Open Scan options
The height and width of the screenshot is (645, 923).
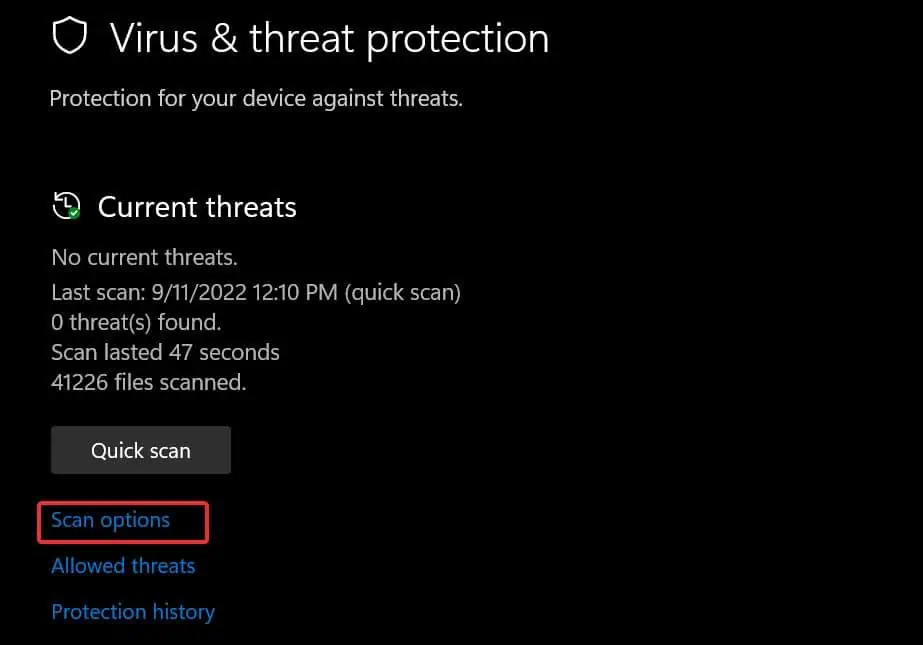click(110, 520)
